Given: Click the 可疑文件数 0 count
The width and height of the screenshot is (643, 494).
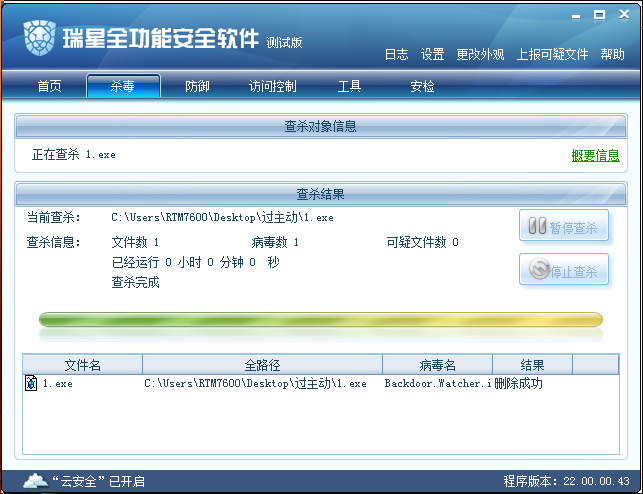Looking at the screenshot, I should pos(422,242).
